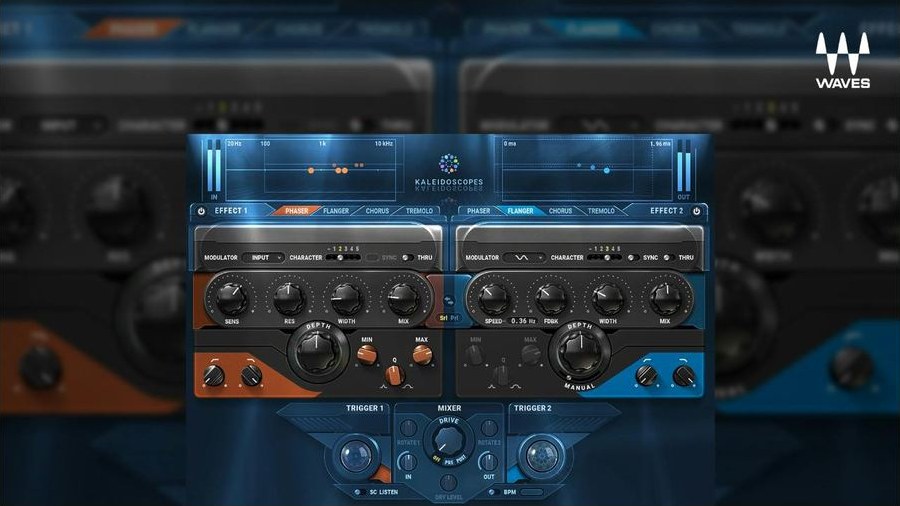Adjust the Effect 1 Character slider

click(x=343, y=258)
